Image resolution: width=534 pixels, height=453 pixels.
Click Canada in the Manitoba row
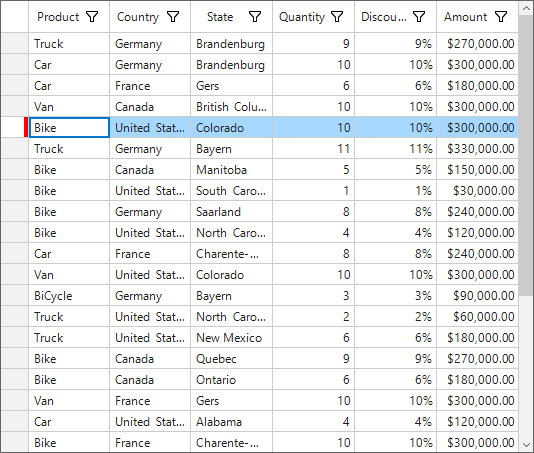coord(150,170)
